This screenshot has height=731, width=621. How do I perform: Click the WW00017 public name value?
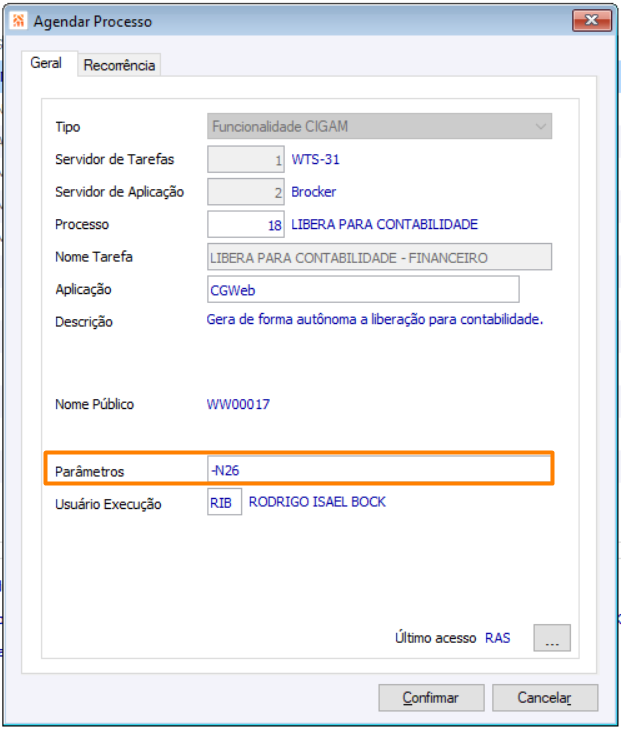[238, 404]
